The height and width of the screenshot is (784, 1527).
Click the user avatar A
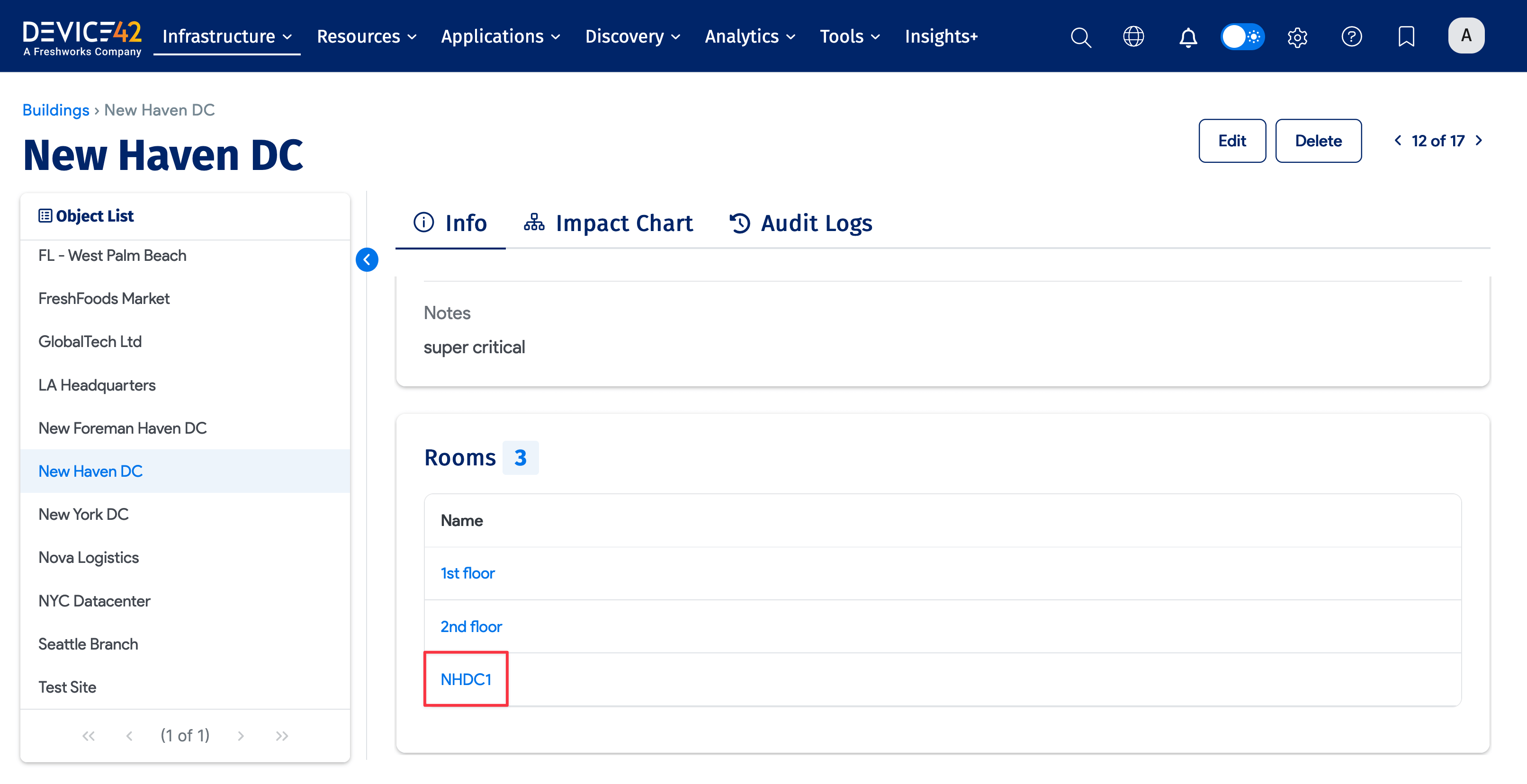point(1465,36)
